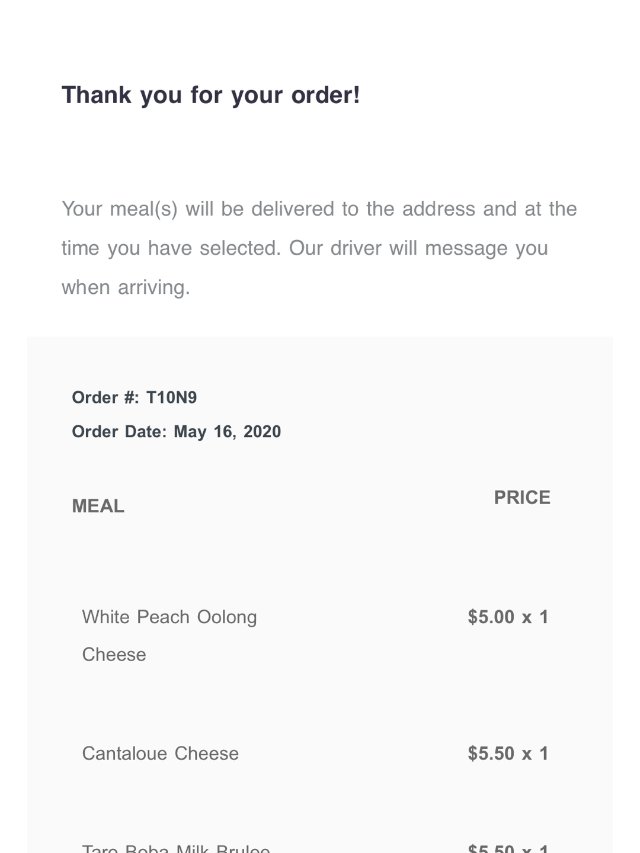Click the PRICE column header
This screenshot has width=640, height=853.
coord(522,498)
